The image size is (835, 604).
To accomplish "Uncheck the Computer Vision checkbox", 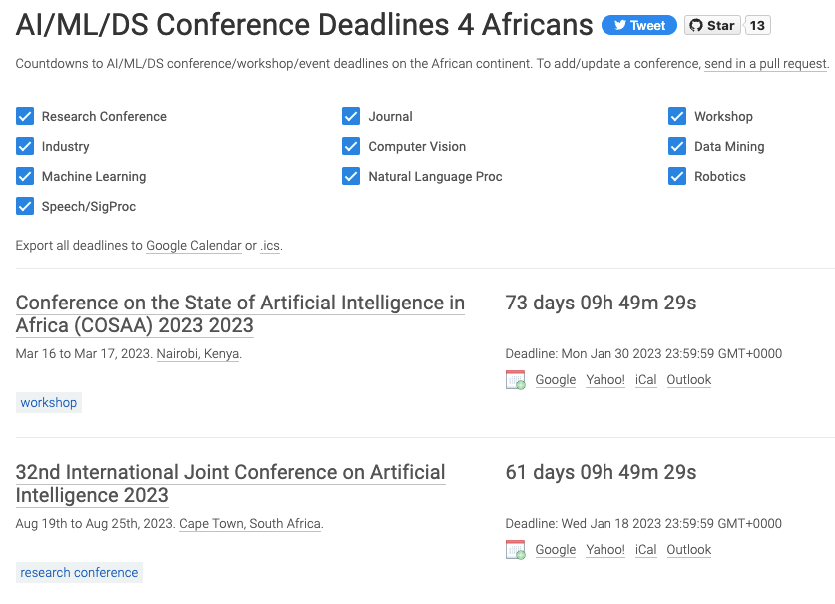I will pyautogui.click(x=351, y=147).
